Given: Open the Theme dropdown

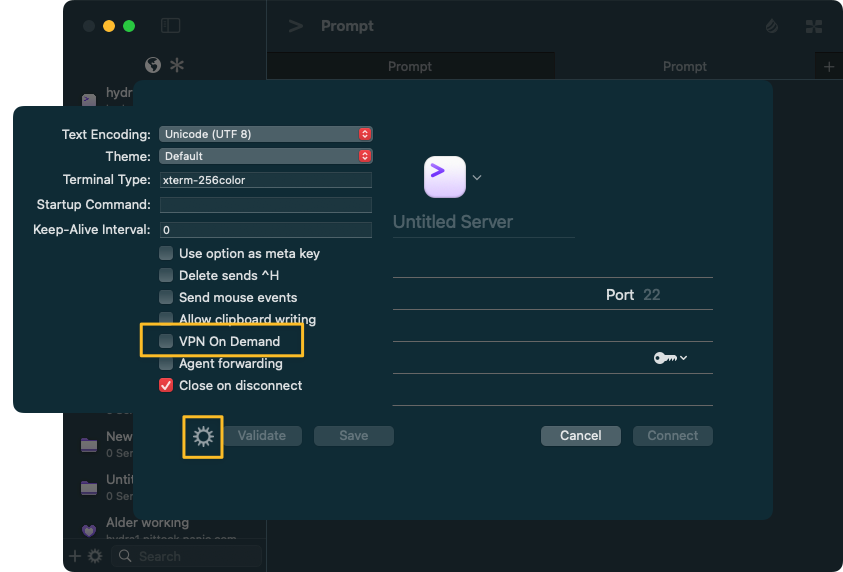Looking at the screenshot, I should pos(266,156).
